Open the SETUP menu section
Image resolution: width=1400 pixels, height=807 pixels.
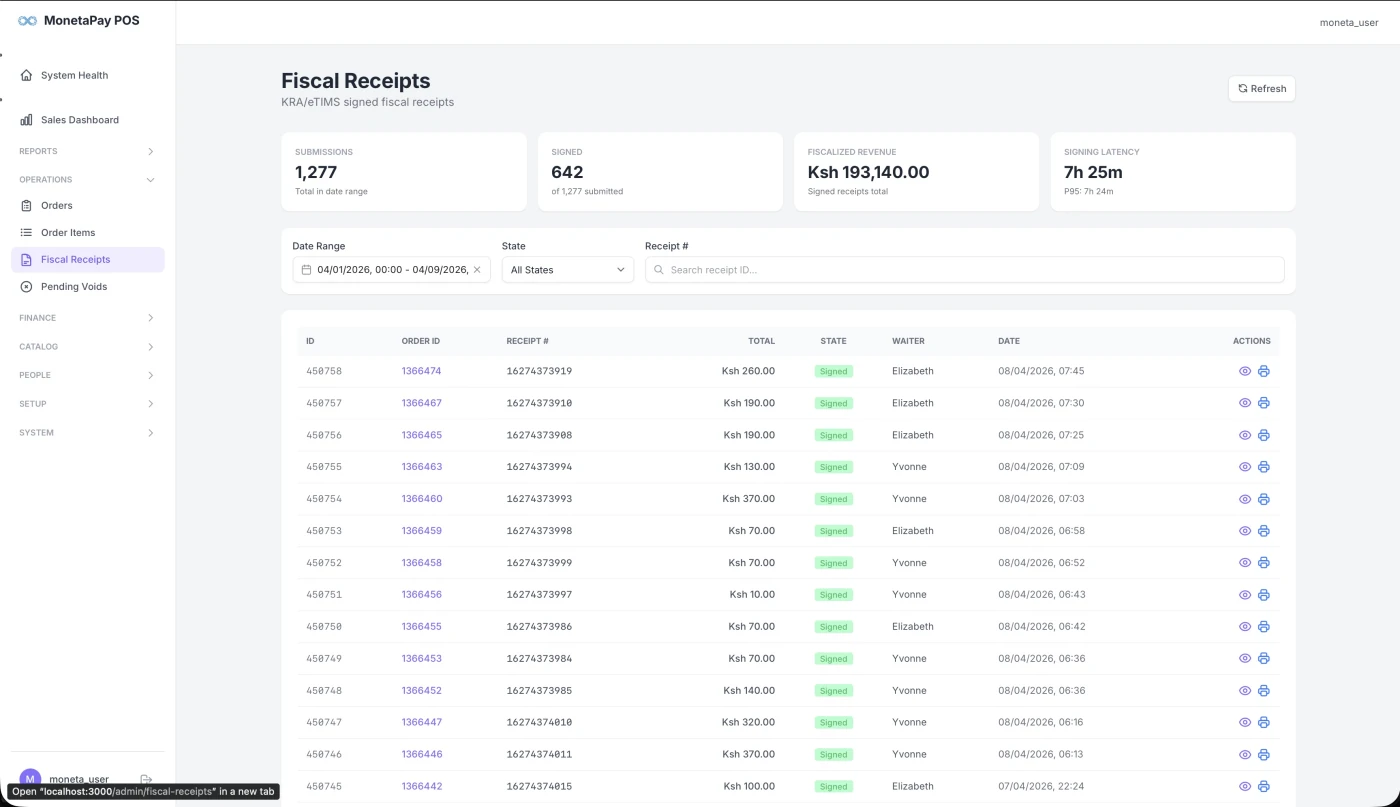point(88,403)
